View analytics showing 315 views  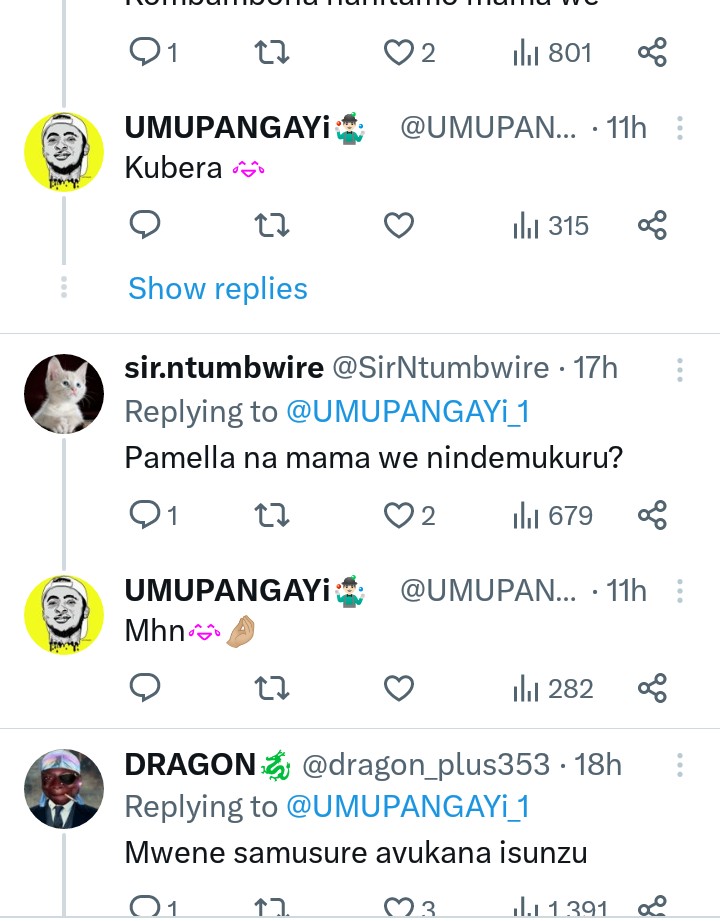[551, 226]
